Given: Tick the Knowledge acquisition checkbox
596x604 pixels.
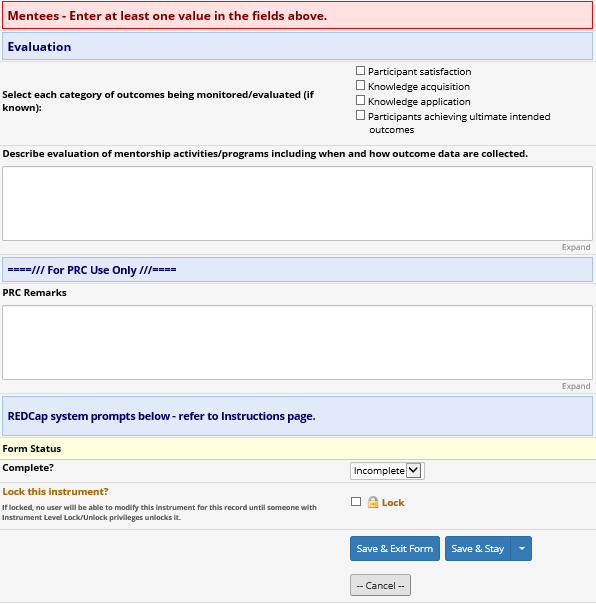Looking at the screenshot, I should click(x=360, y=86).
